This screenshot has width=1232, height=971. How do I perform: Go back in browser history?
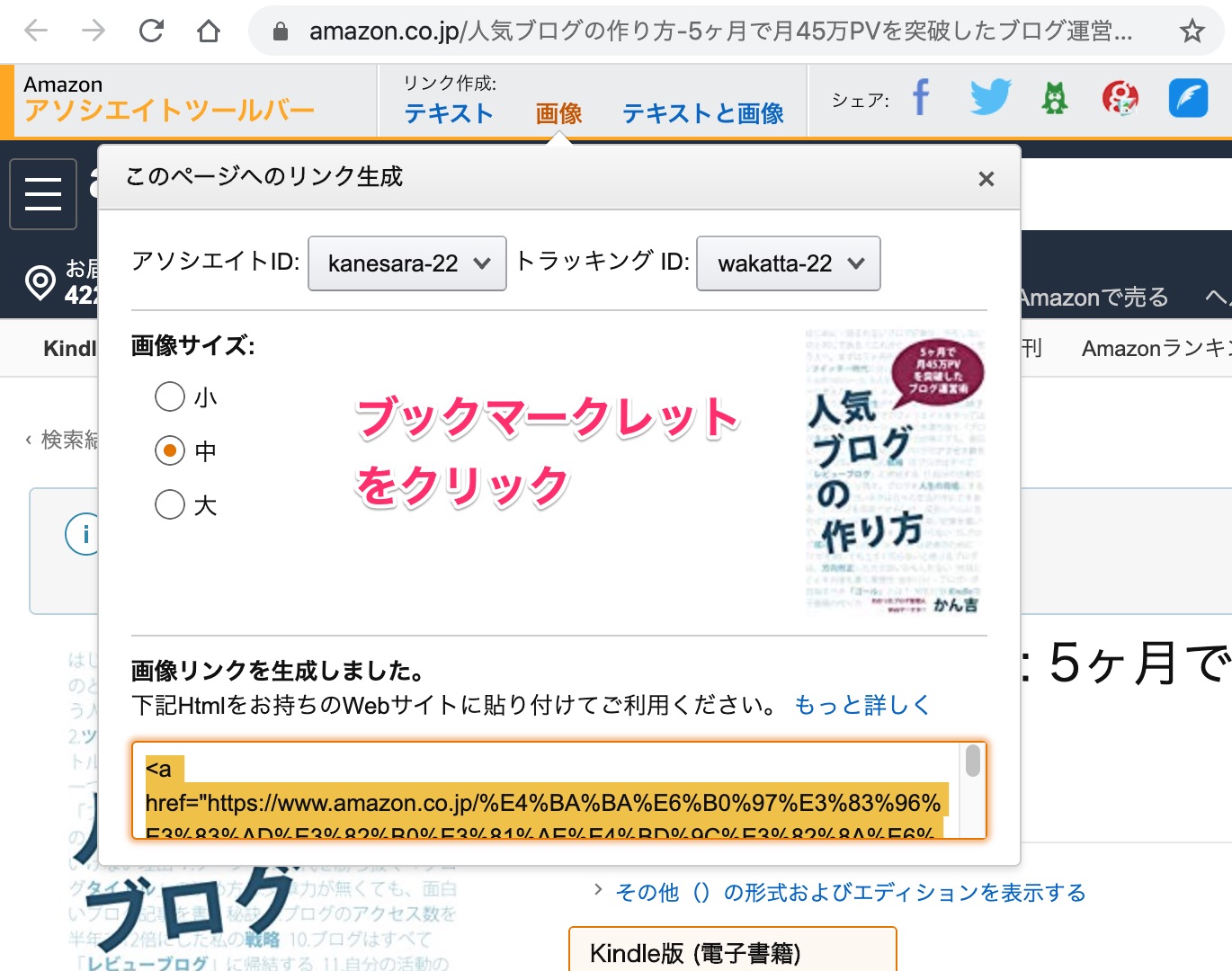pyautogui.click(x=36, y=31)
